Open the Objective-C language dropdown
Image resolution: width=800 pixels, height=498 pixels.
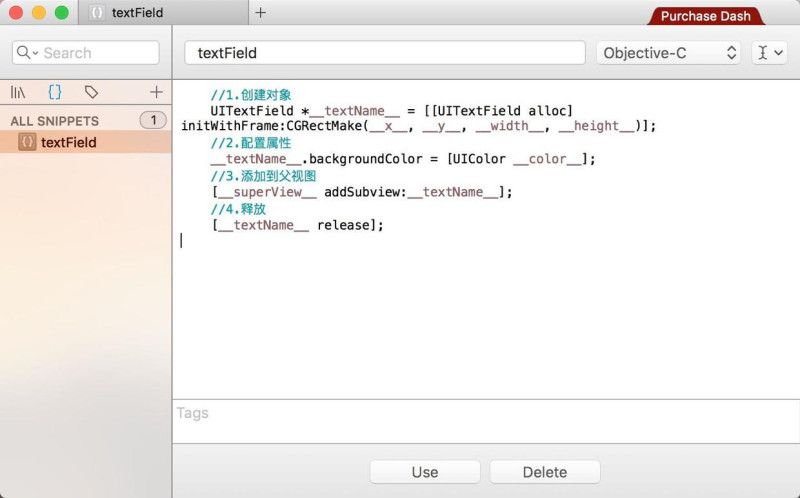coord(668,53)
